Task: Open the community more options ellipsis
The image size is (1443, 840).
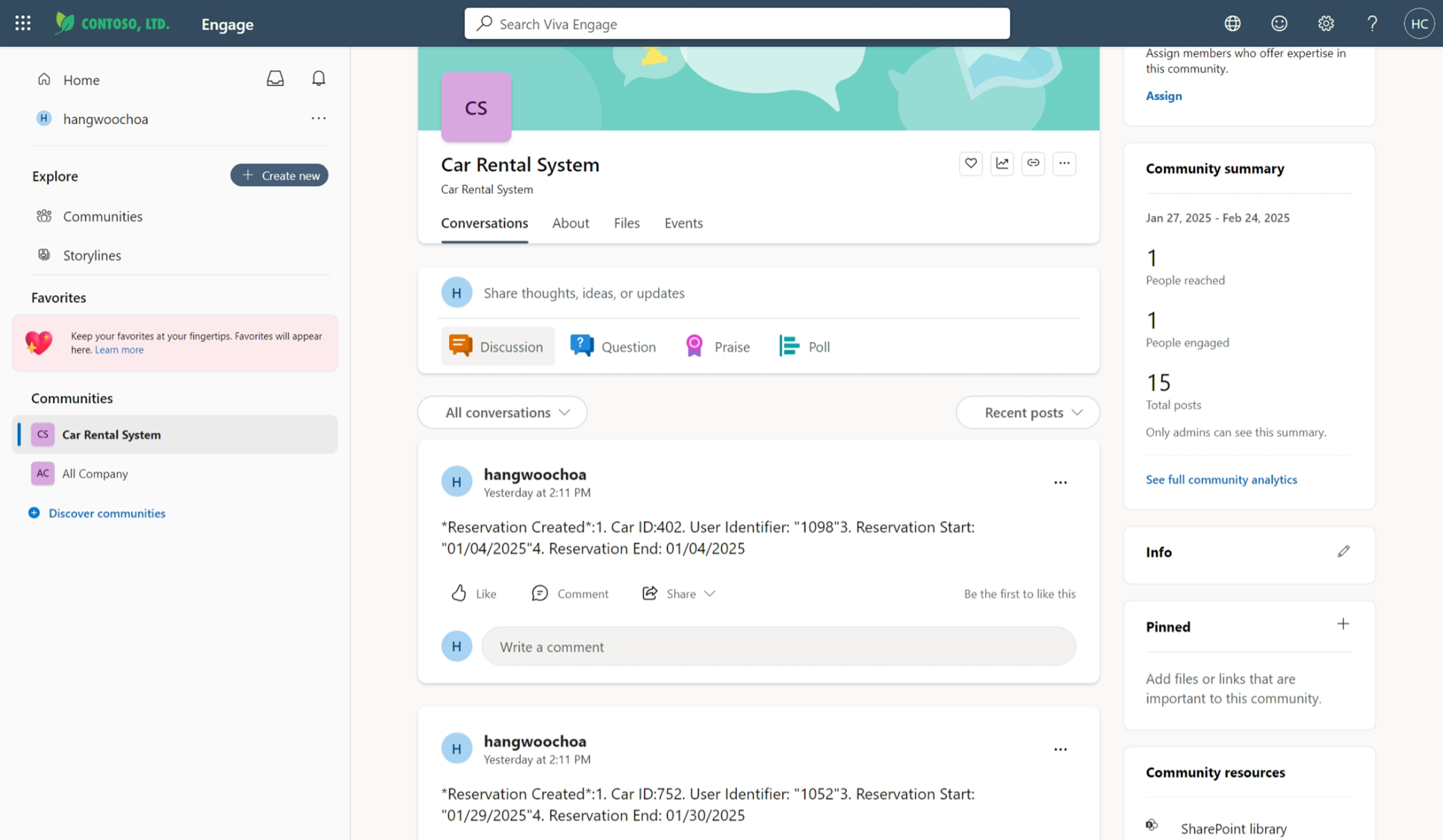Action: click(1064, 163)
